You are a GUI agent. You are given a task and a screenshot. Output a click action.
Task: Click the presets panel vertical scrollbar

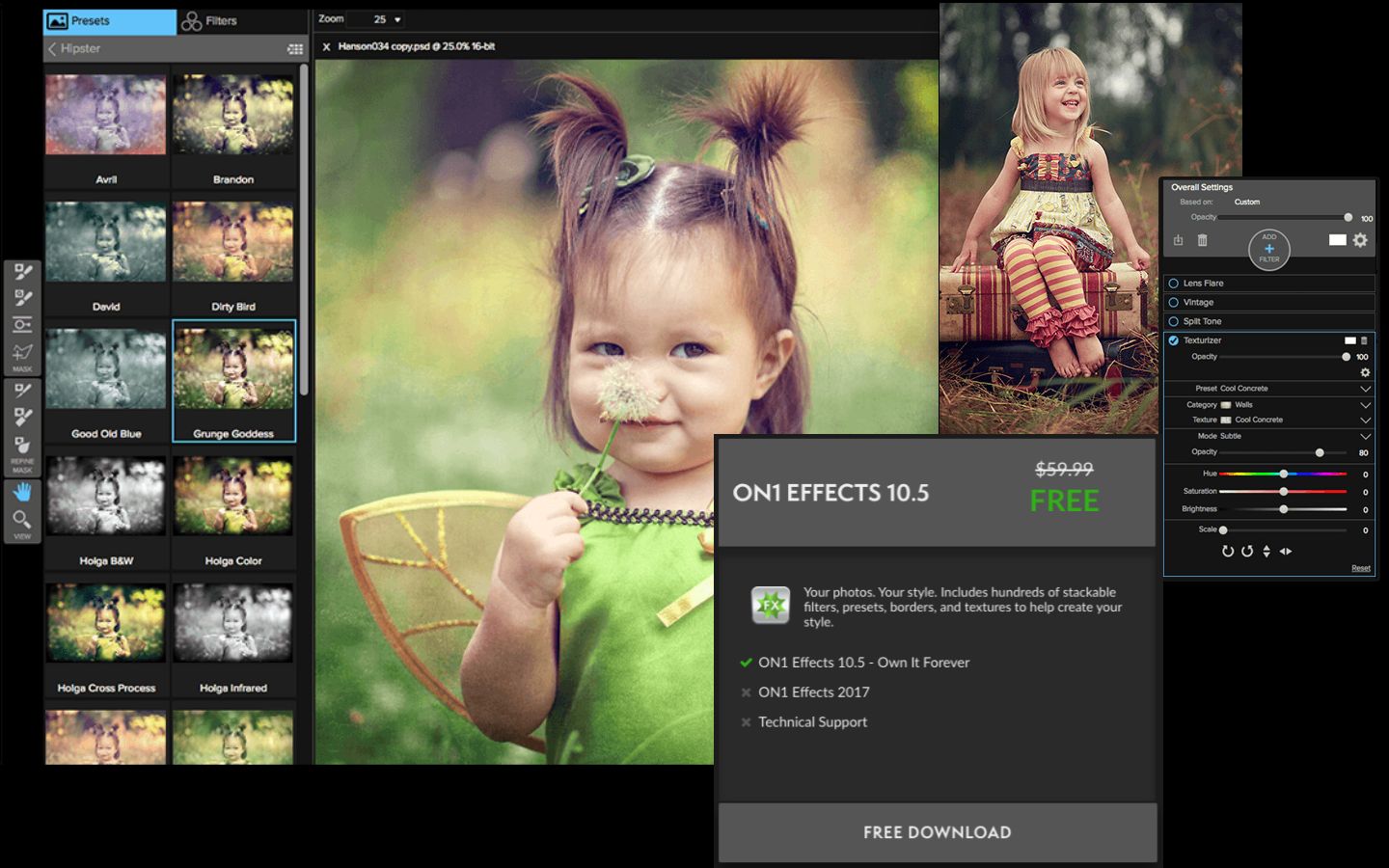click(304, 230)
